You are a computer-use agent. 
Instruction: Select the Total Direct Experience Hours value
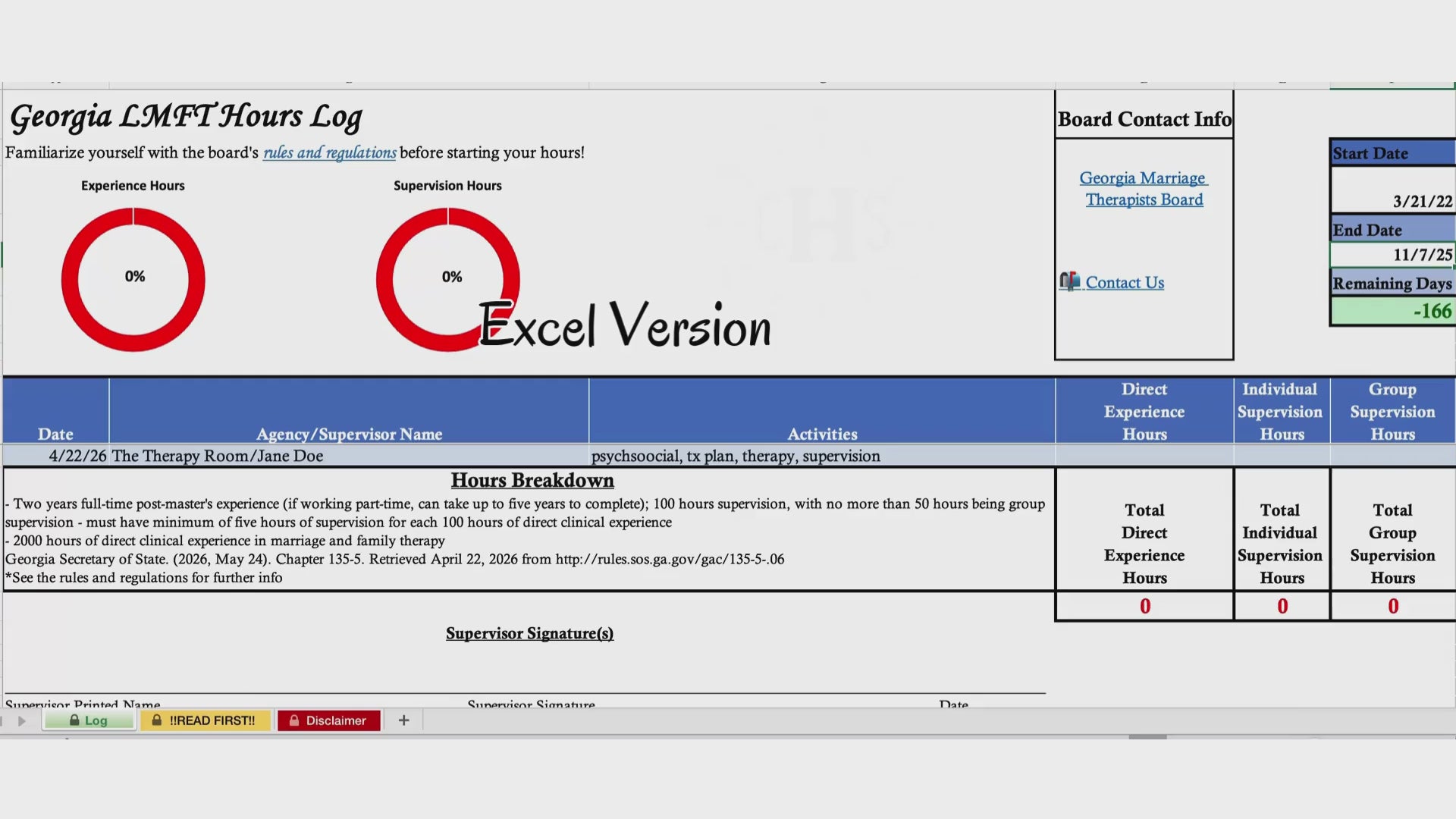[1144, 606]
